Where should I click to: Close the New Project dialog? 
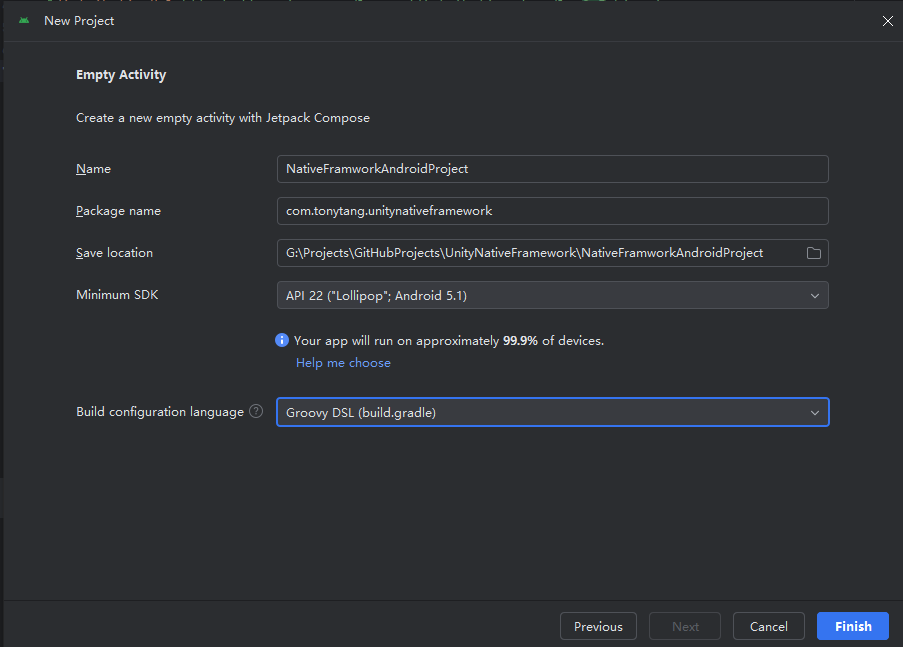(887, 21)
